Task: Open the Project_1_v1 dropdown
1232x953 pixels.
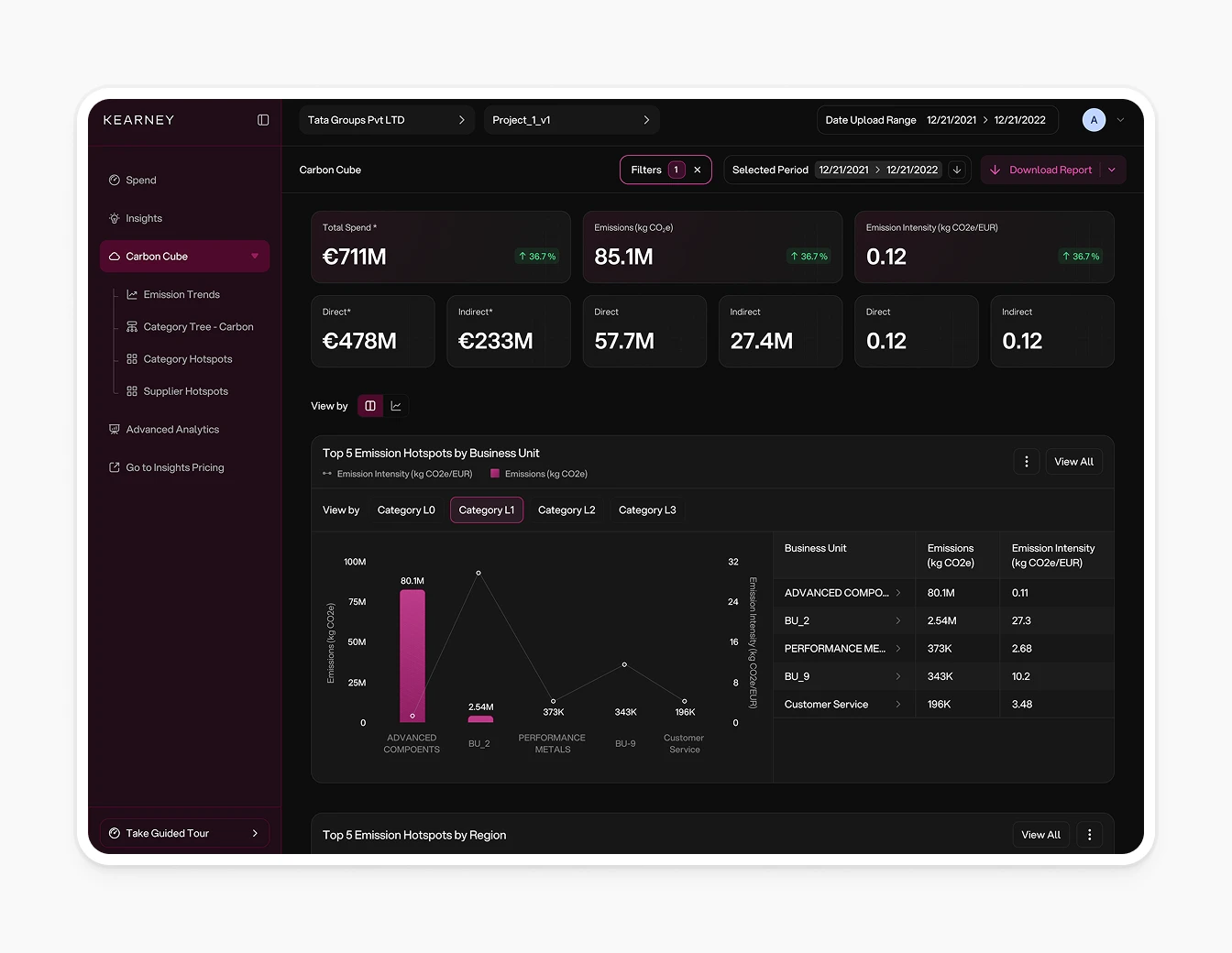Action: pos(571,119)
